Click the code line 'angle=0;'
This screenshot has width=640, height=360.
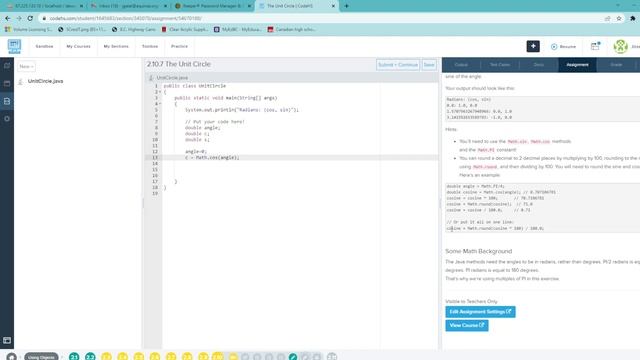(x=196, y=151)
